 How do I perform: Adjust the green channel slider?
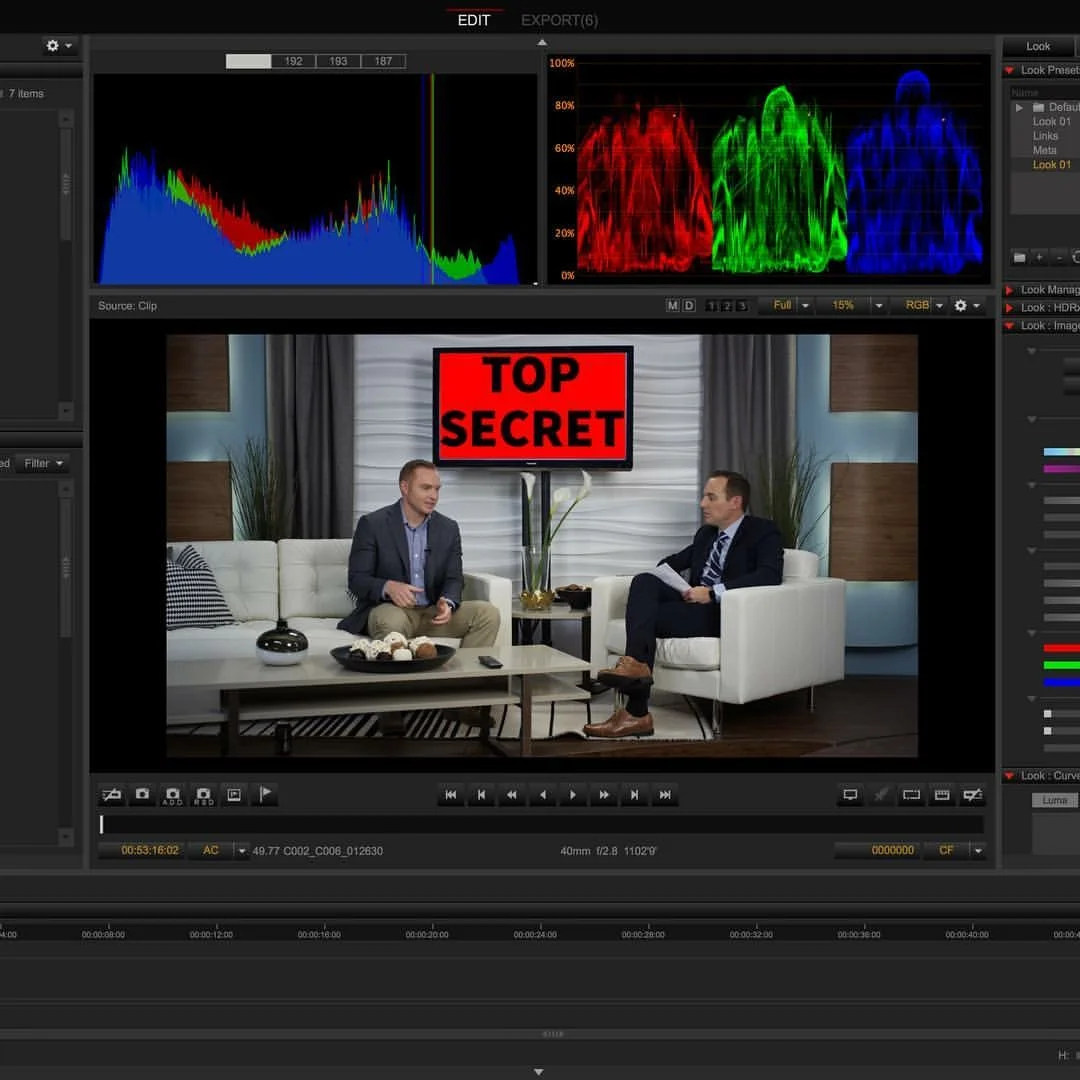(1061, 665)
